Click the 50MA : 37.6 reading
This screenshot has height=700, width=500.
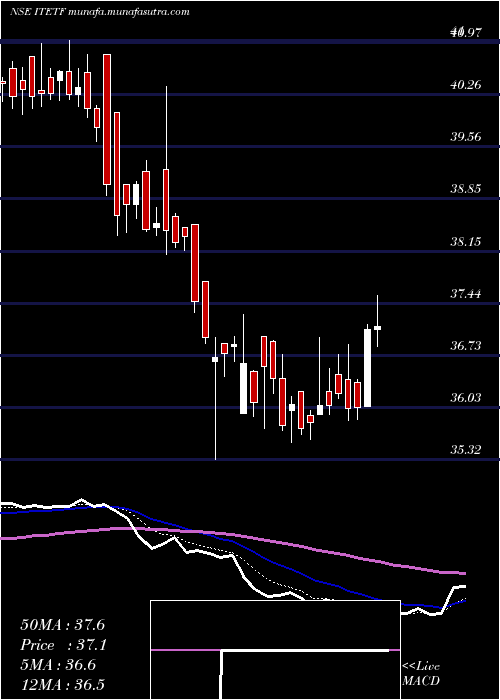click(x=62, y=625)
